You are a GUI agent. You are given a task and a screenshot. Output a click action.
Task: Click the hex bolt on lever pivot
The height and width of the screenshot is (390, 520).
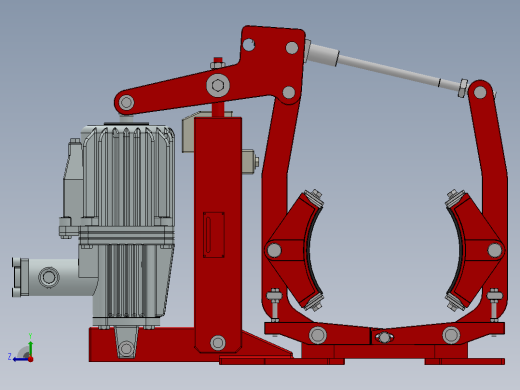[x=218, y=86]
